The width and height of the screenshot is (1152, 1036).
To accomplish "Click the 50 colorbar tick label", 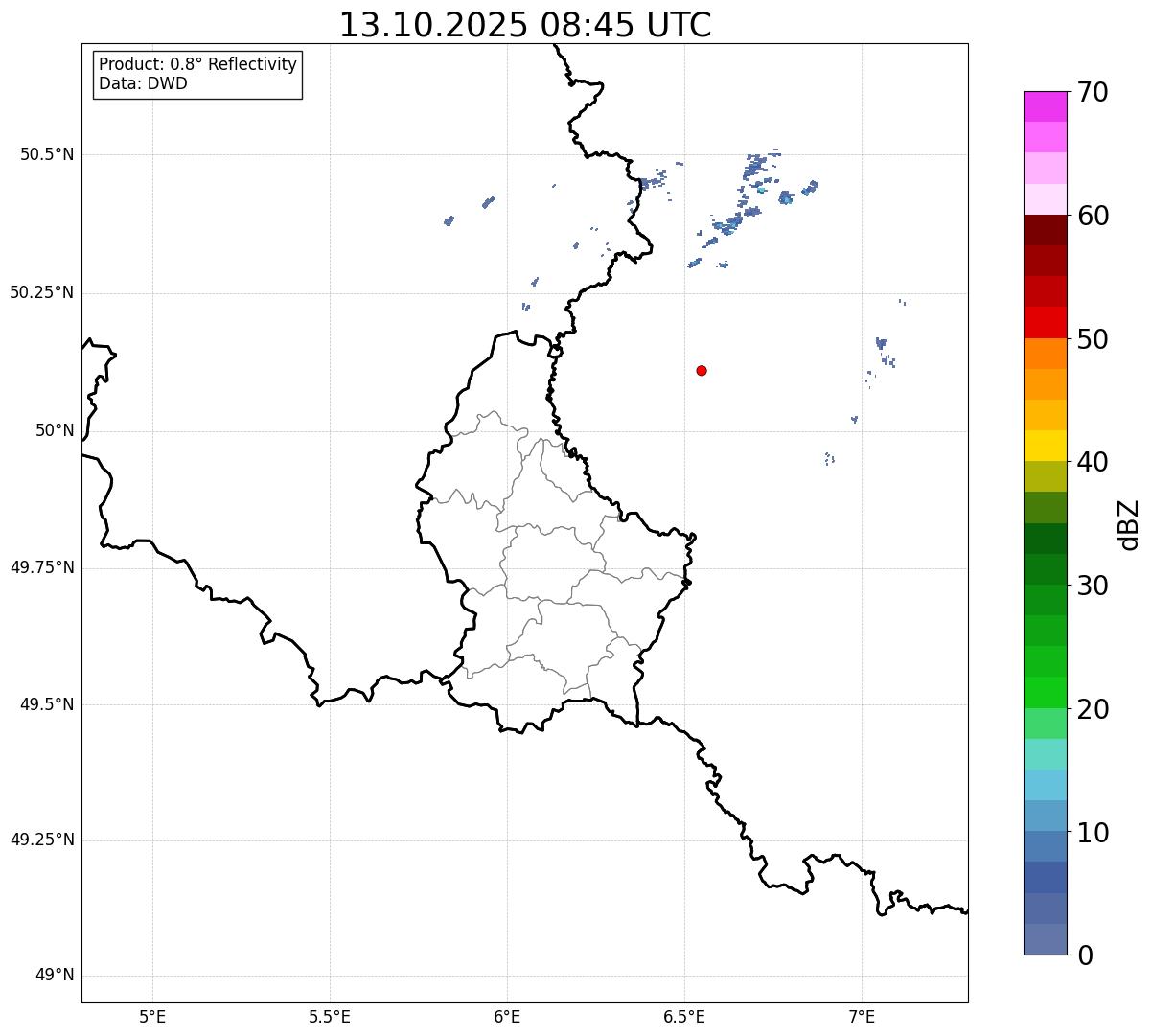I will [1094, 339].
